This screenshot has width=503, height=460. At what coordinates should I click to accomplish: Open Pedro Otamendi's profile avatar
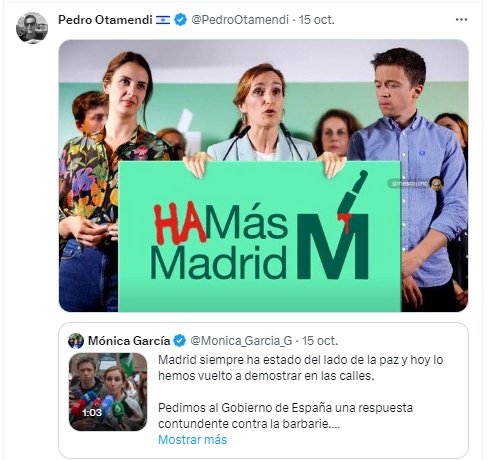[32, 28]
